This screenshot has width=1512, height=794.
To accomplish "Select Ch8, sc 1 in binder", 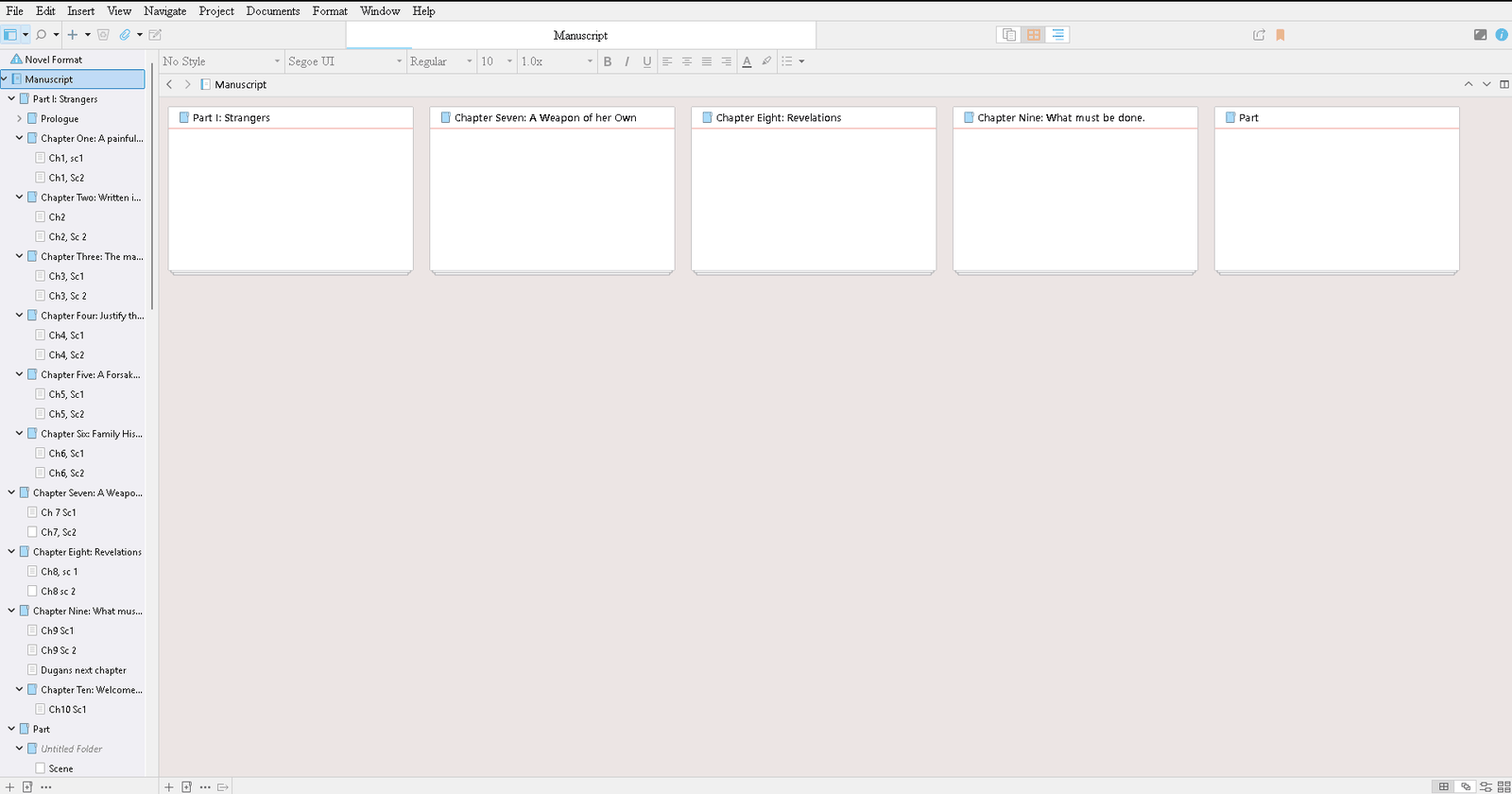I will (x=60, y=572).
